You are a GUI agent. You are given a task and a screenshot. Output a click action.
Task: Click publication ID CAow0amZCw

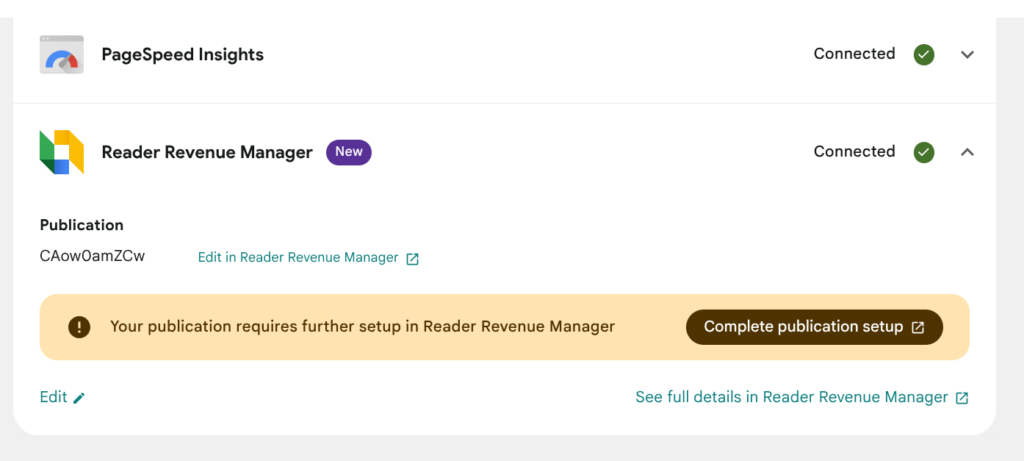(x=92, y=256)
